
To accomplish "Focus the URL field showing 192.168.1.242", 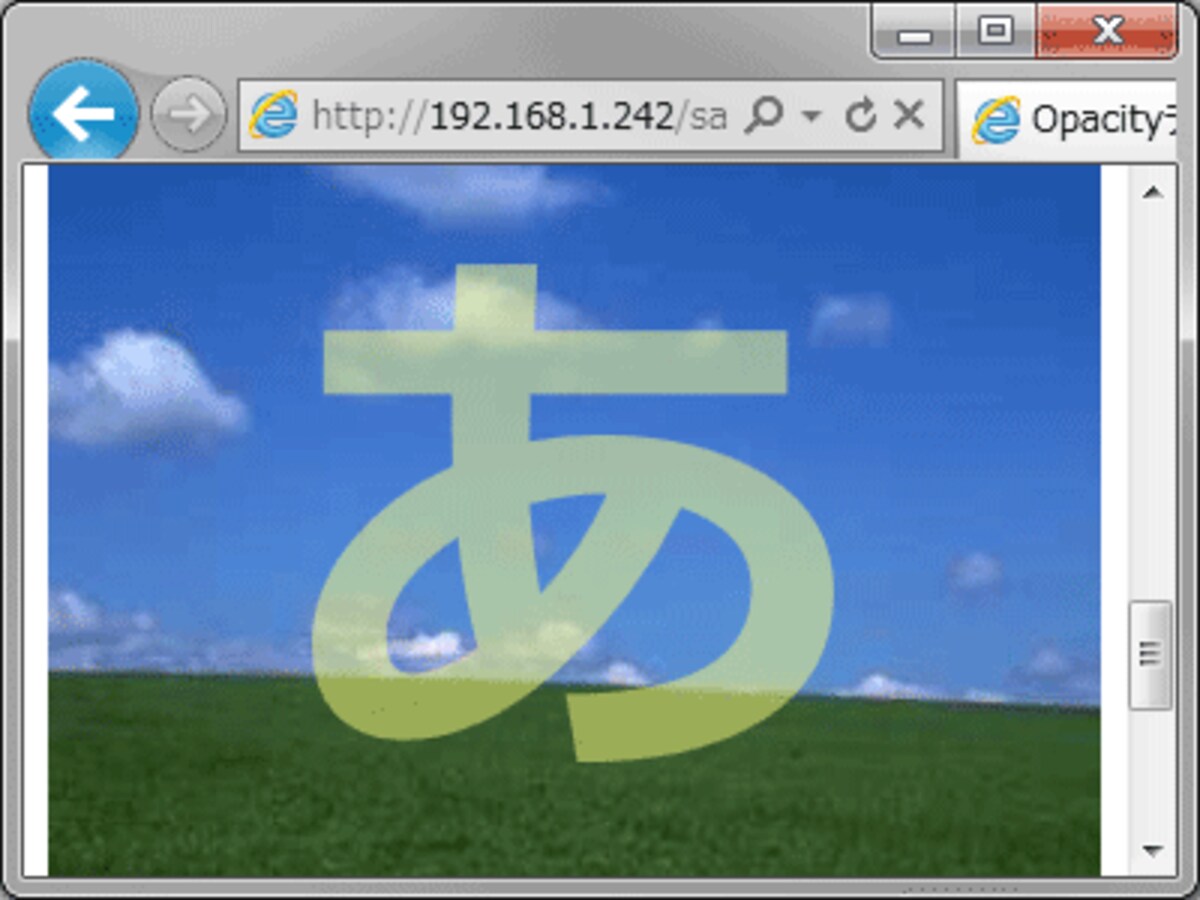I will point(518,117).
